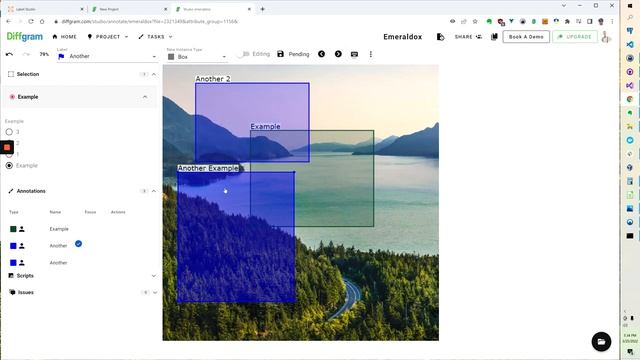Click the Upgrade button
This screenshot has width=640, height=360.
pos(575,37)
